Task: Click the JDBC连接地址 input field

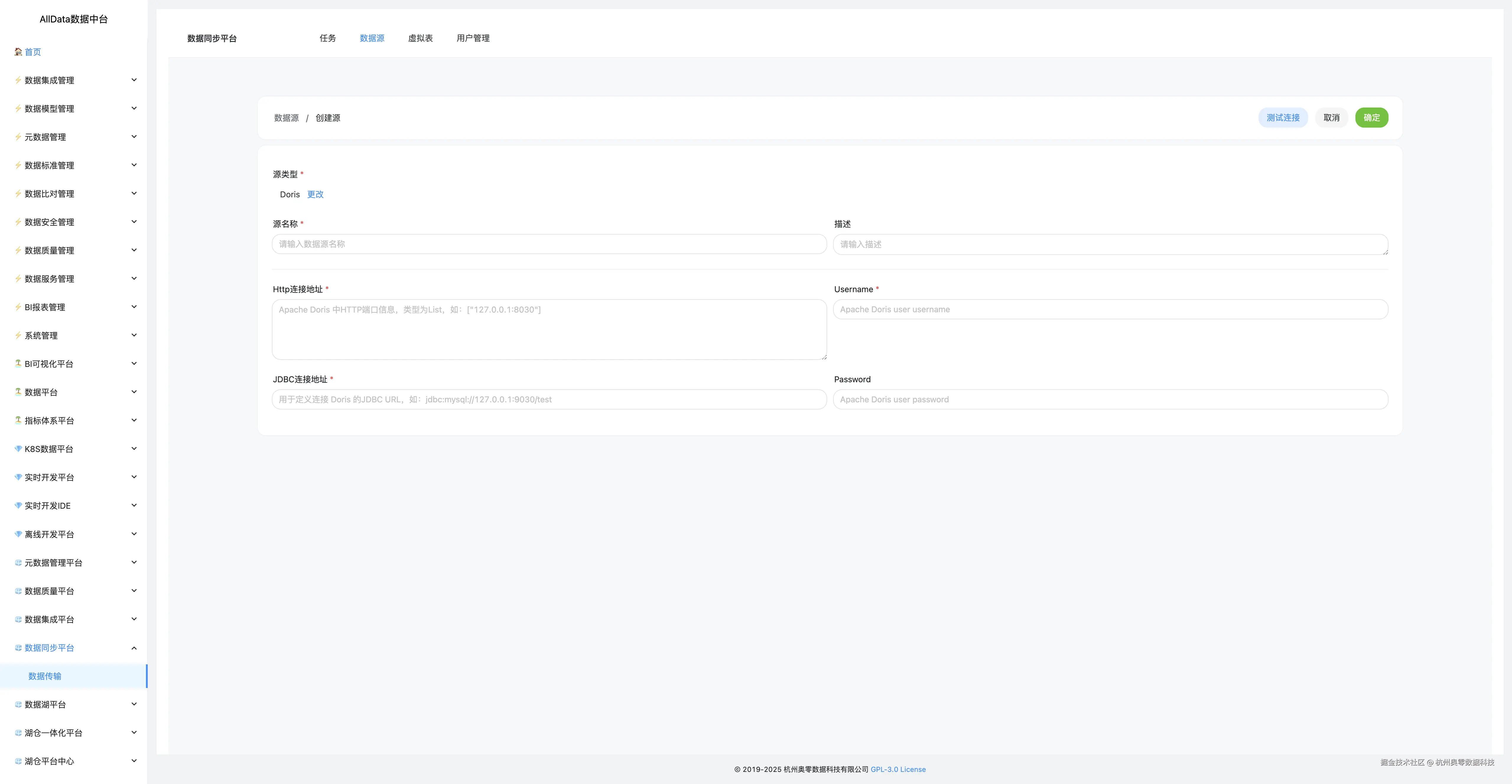Action: click(x=549, y=400)
